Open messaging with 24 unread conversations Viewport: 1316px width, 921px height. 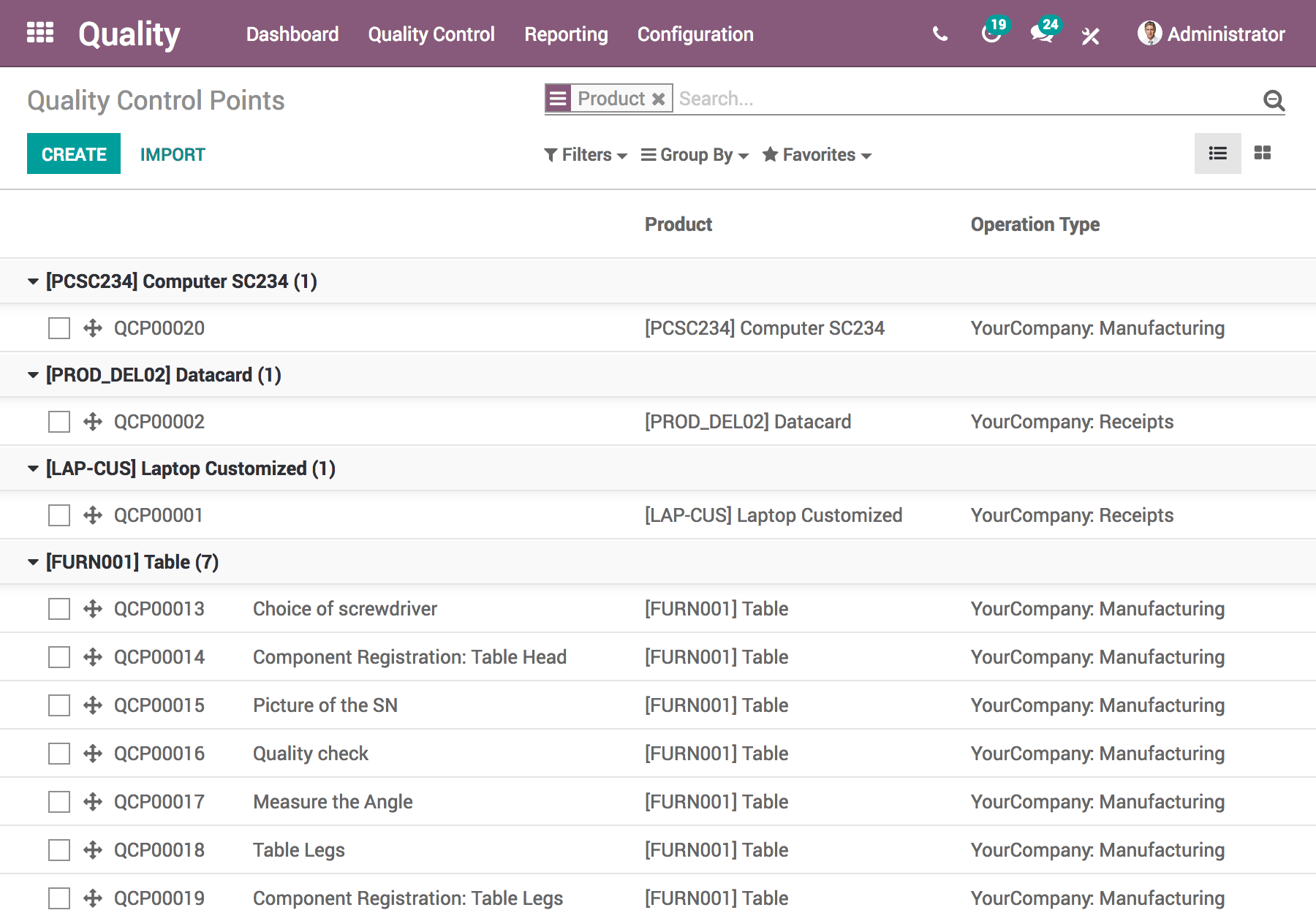[1041, 34]
